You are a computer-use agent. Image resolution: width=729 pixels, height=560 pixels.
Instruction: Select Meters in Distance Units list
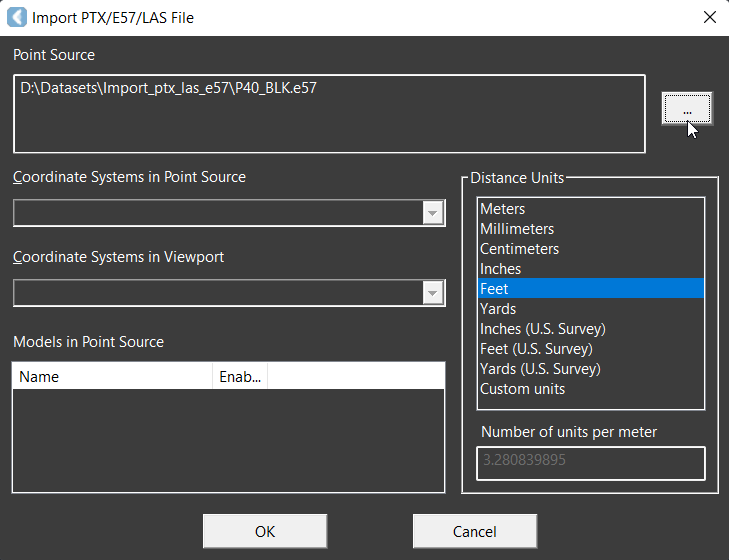pos(502,209)
